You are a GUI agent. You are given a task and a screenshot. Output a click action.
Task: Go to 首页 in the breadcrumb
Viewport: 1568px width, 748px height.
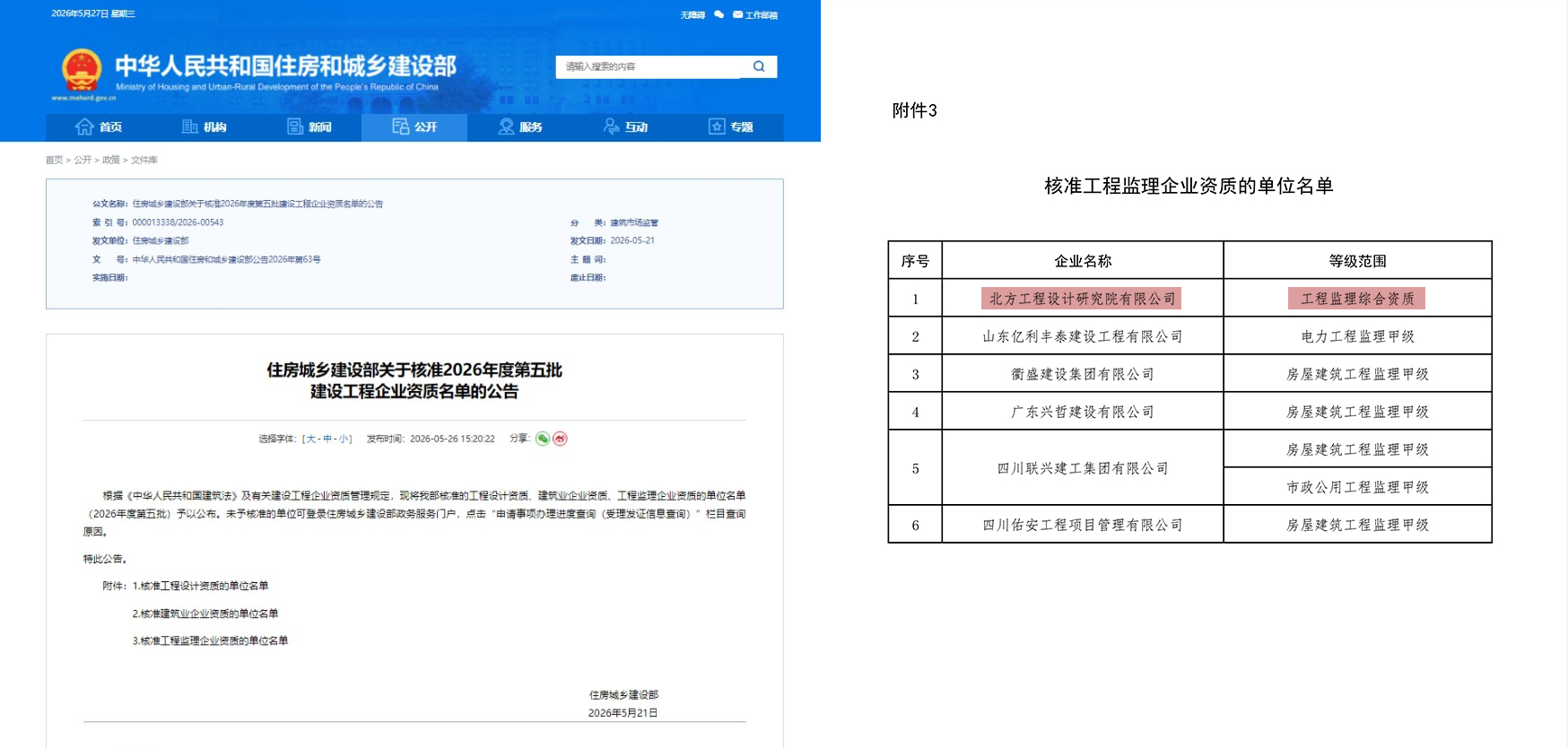[x=55, y=160]
